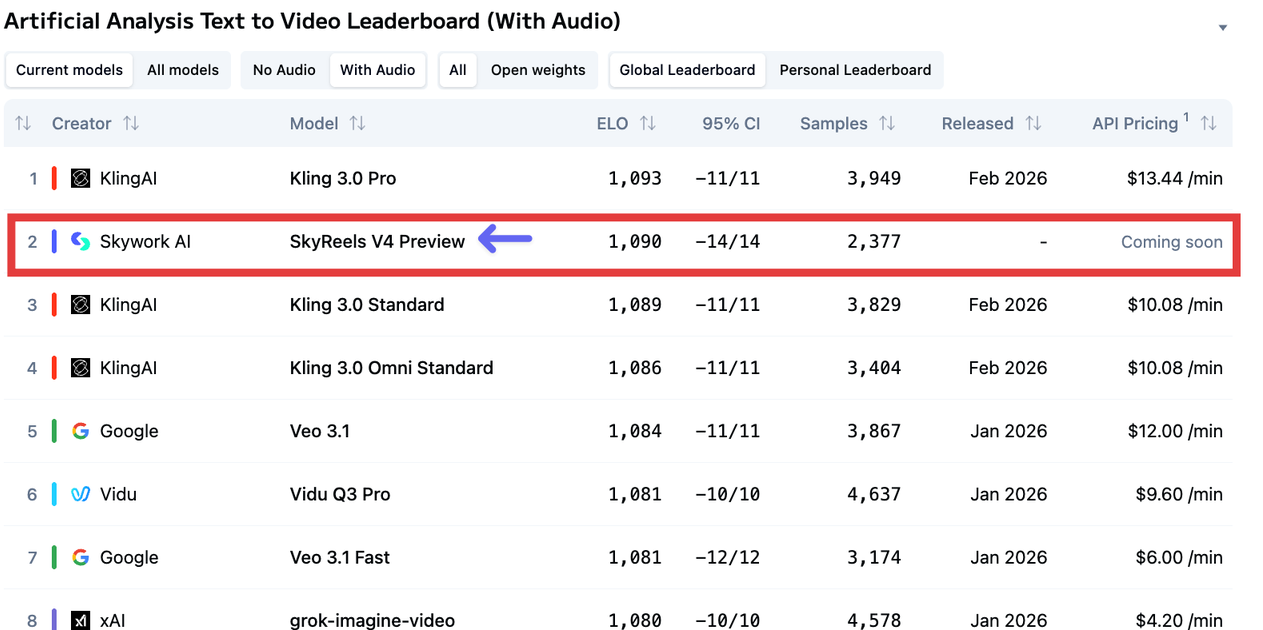Click the red color bar beside Kling 3.0 Pro
The width and height of the screenshot is (1263, 630).
[54, 179]
